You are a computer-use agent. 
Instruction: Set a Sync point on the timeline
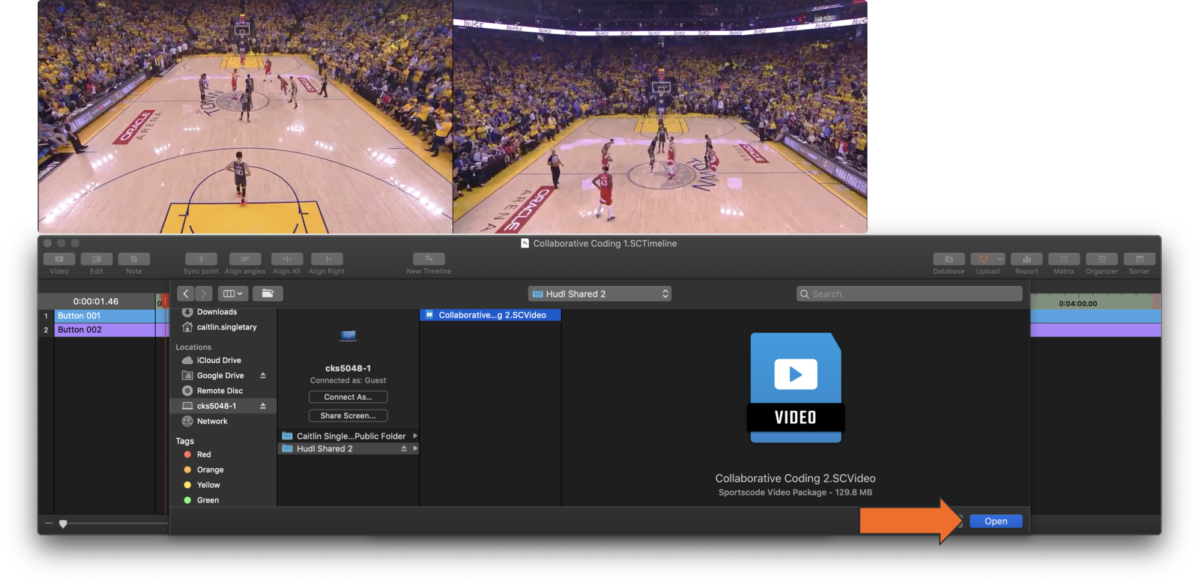201,258
